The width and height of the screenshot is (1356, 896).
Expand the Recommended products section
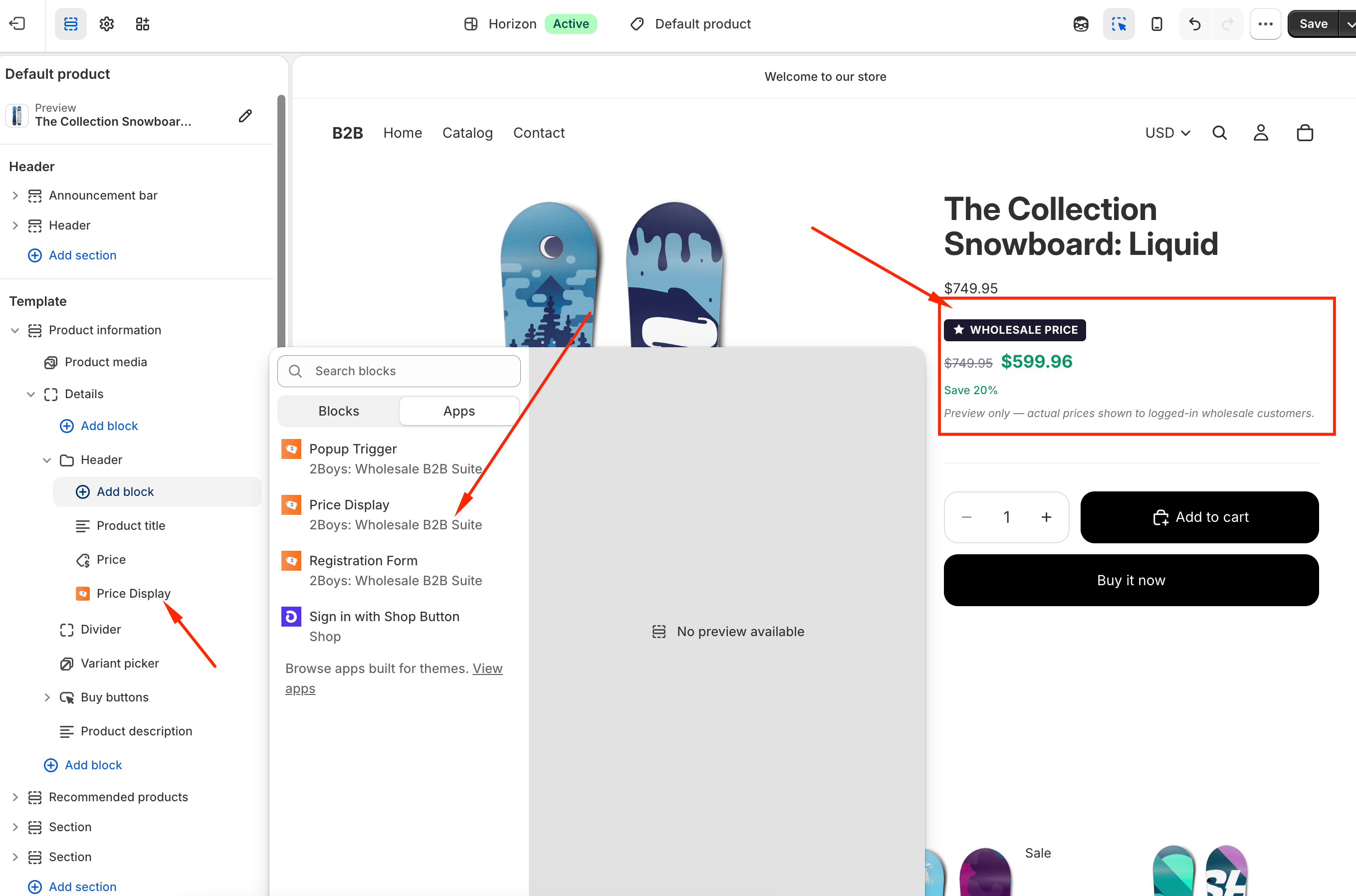15,797
